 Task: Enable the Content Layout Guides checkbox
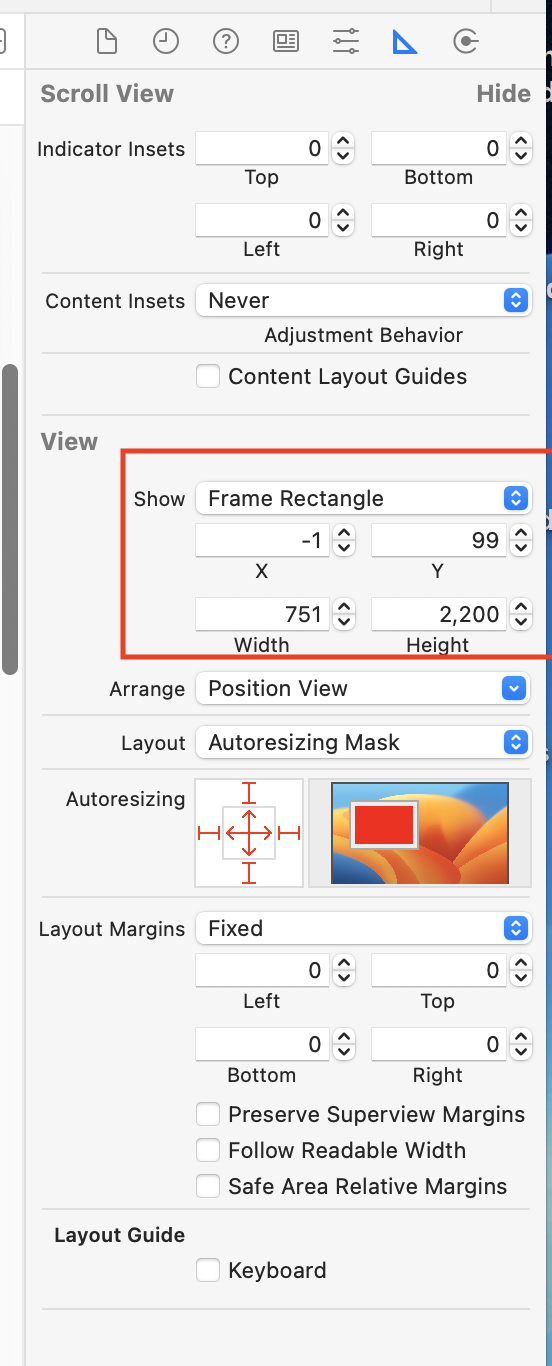point(208,377)
